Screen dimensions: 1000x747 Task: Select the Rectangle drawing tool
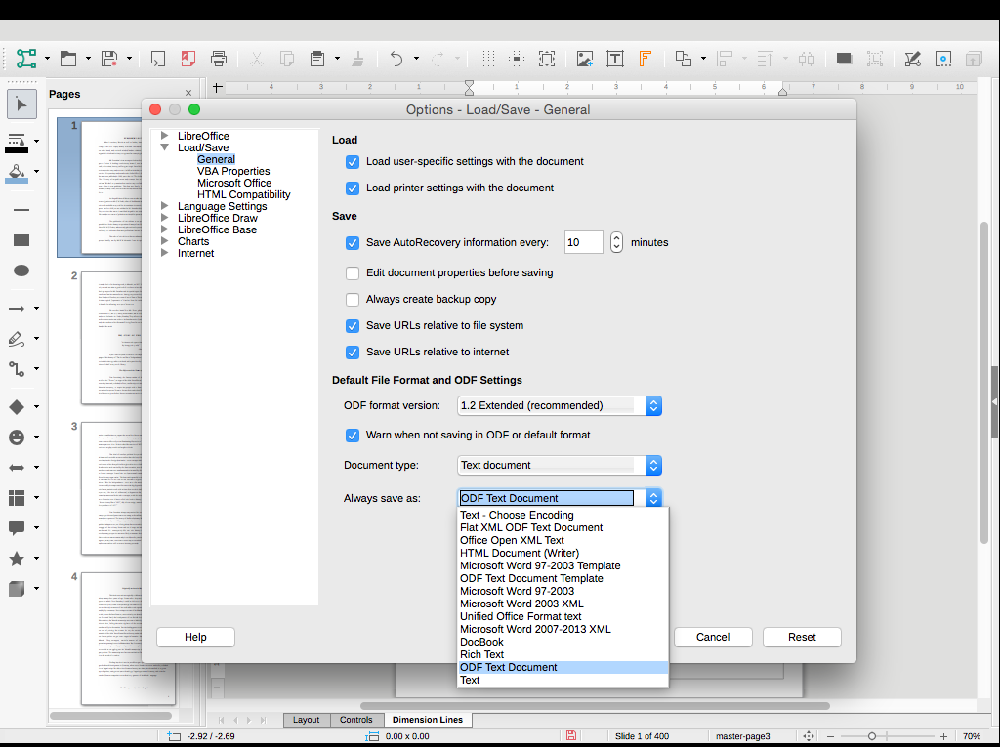22,240
